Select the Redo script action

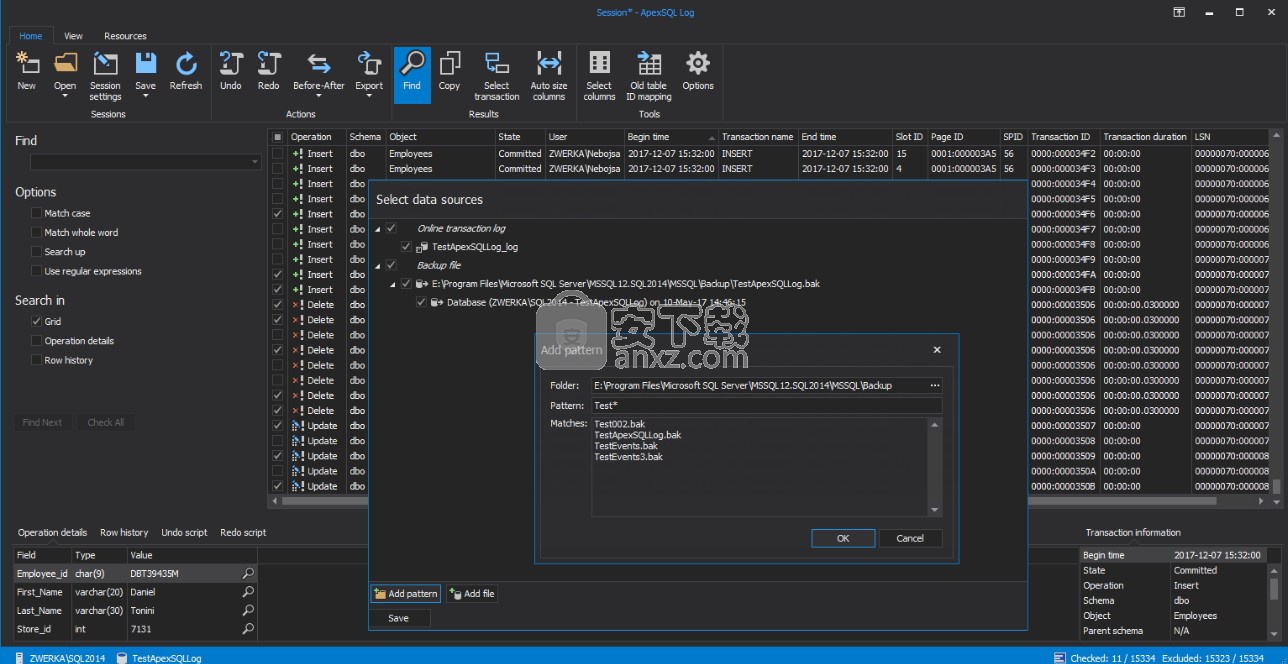click(x=269, y=70)
